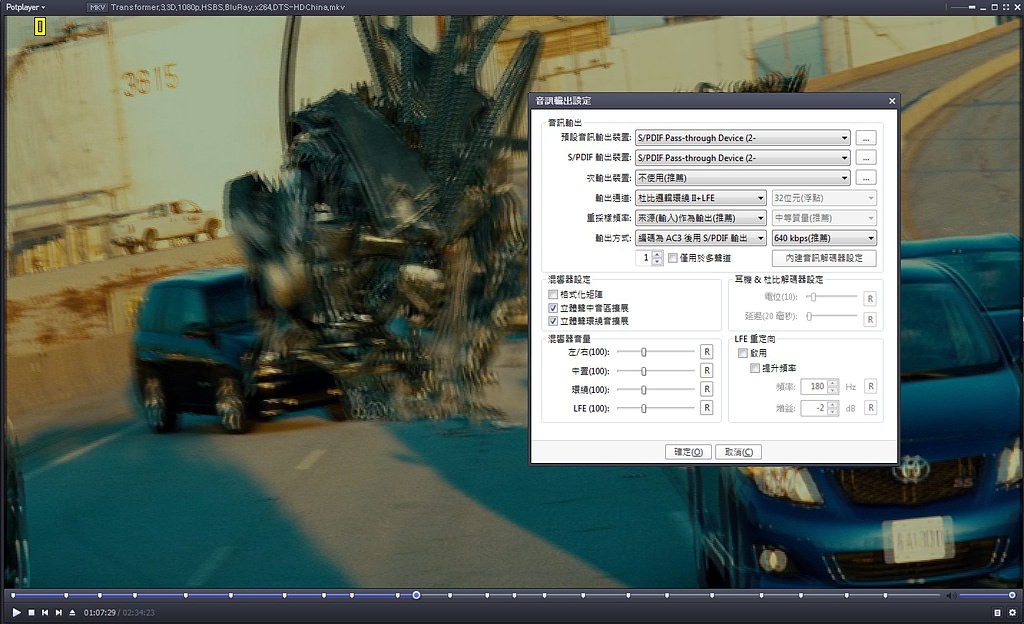Screen dimensions: 1024x624
Task: Jump to the previous file
Action: [x=45, y=612]
